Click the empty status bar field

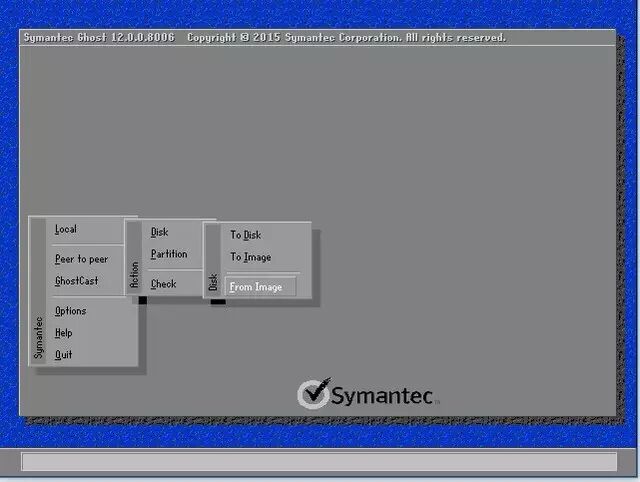(x=319, y=462)
